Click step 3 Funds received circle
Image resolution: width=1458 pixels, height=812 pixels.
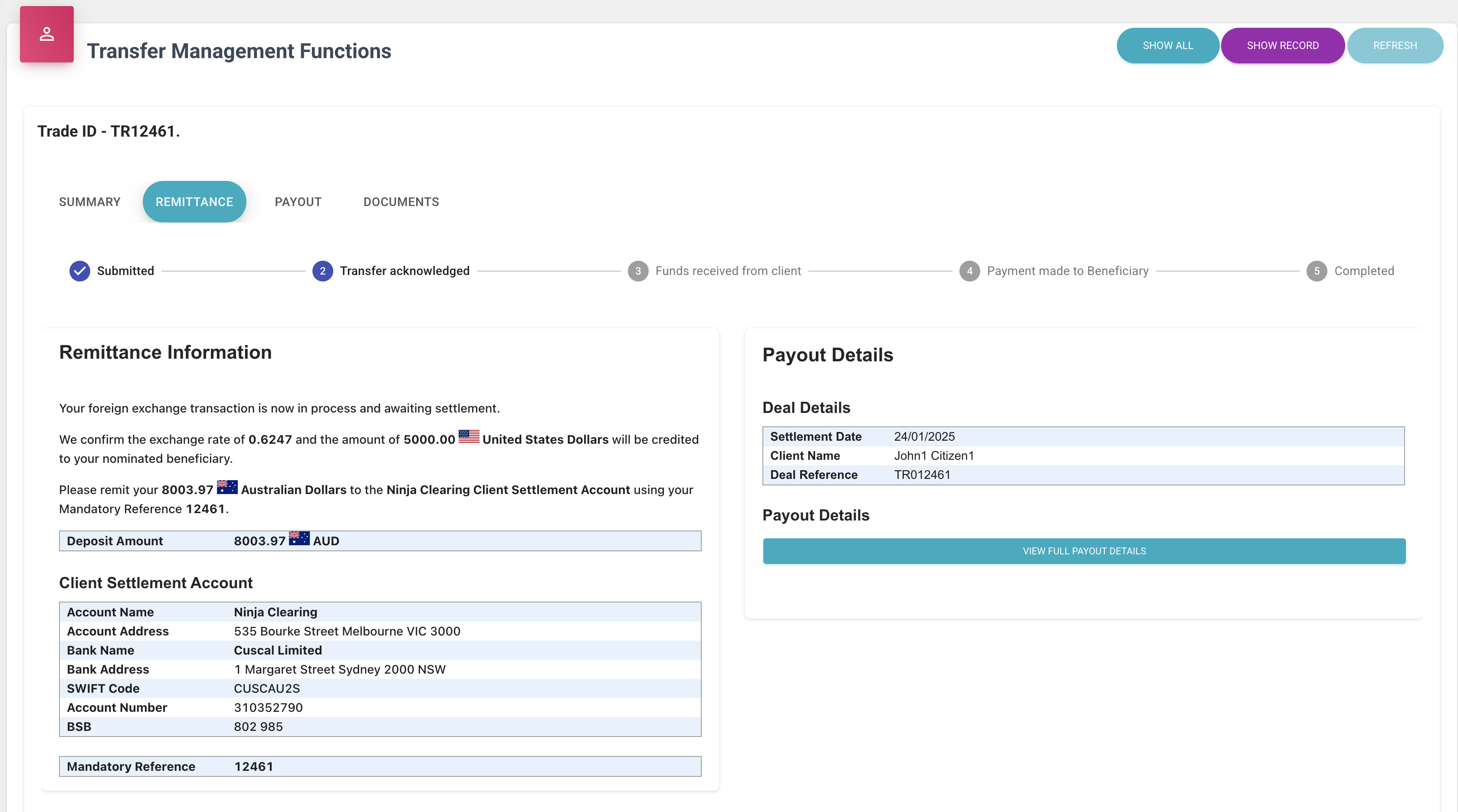(x=638, y=271)
